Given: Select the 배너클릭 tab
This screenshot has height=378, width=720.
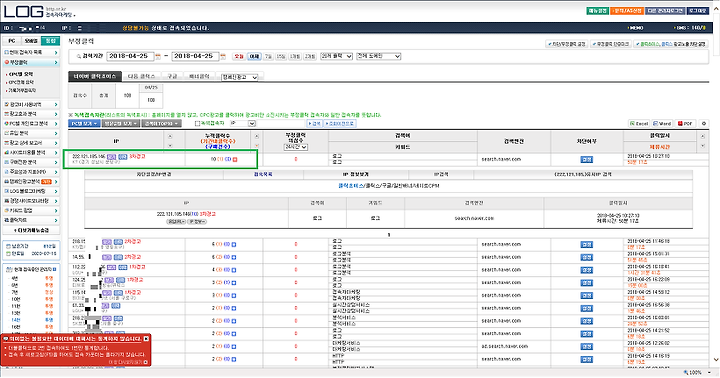Looking at the screenshot, I should 200,76.
